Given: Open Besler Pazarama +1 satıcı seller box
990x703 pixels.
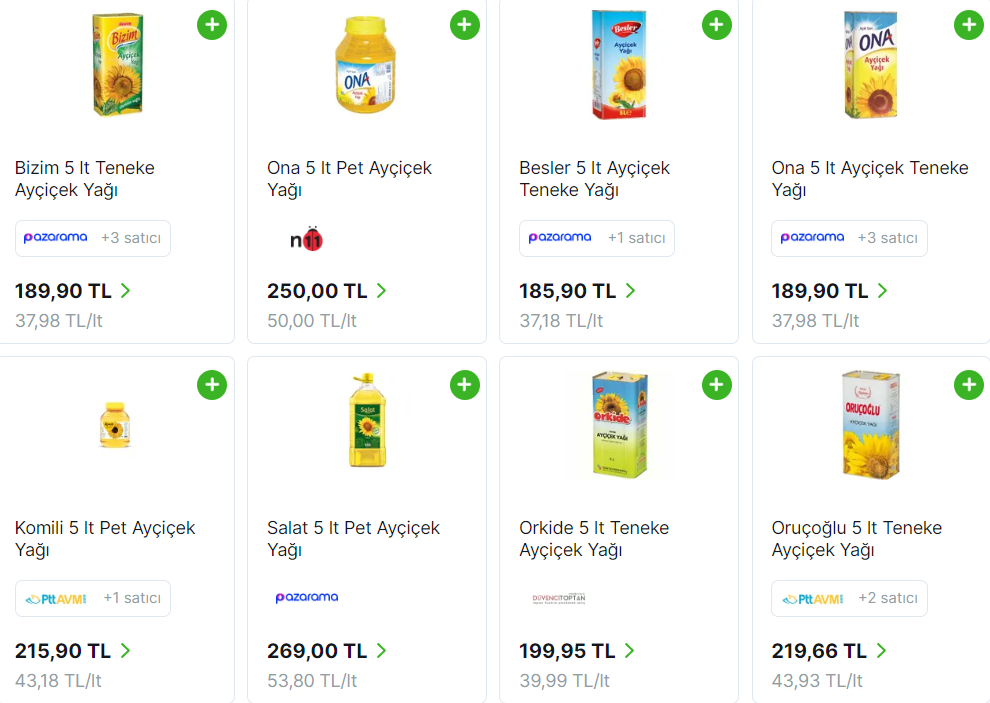Looking at the screenshot, I should coord(597,238).
